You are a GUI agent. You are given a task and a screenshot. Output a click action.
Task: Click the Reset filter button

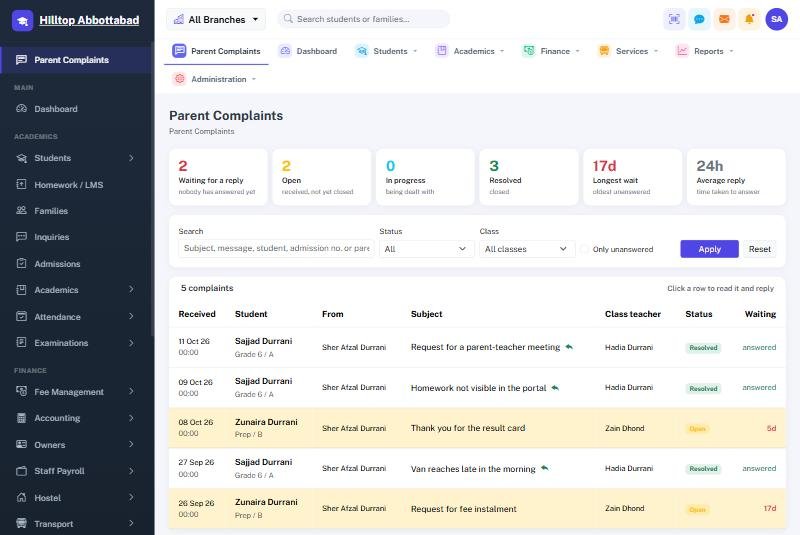[x=759, y=249]
